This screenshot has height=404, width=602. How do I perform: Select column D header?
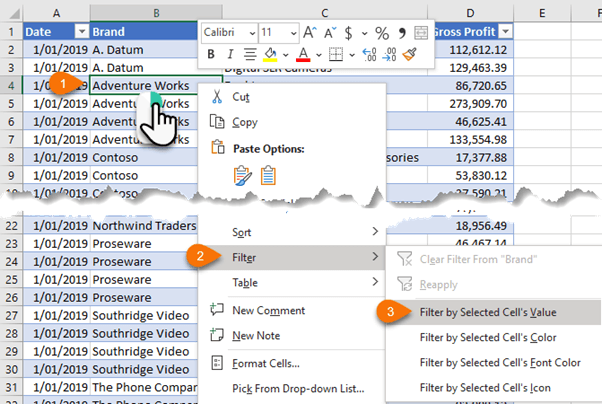(470, 13)
